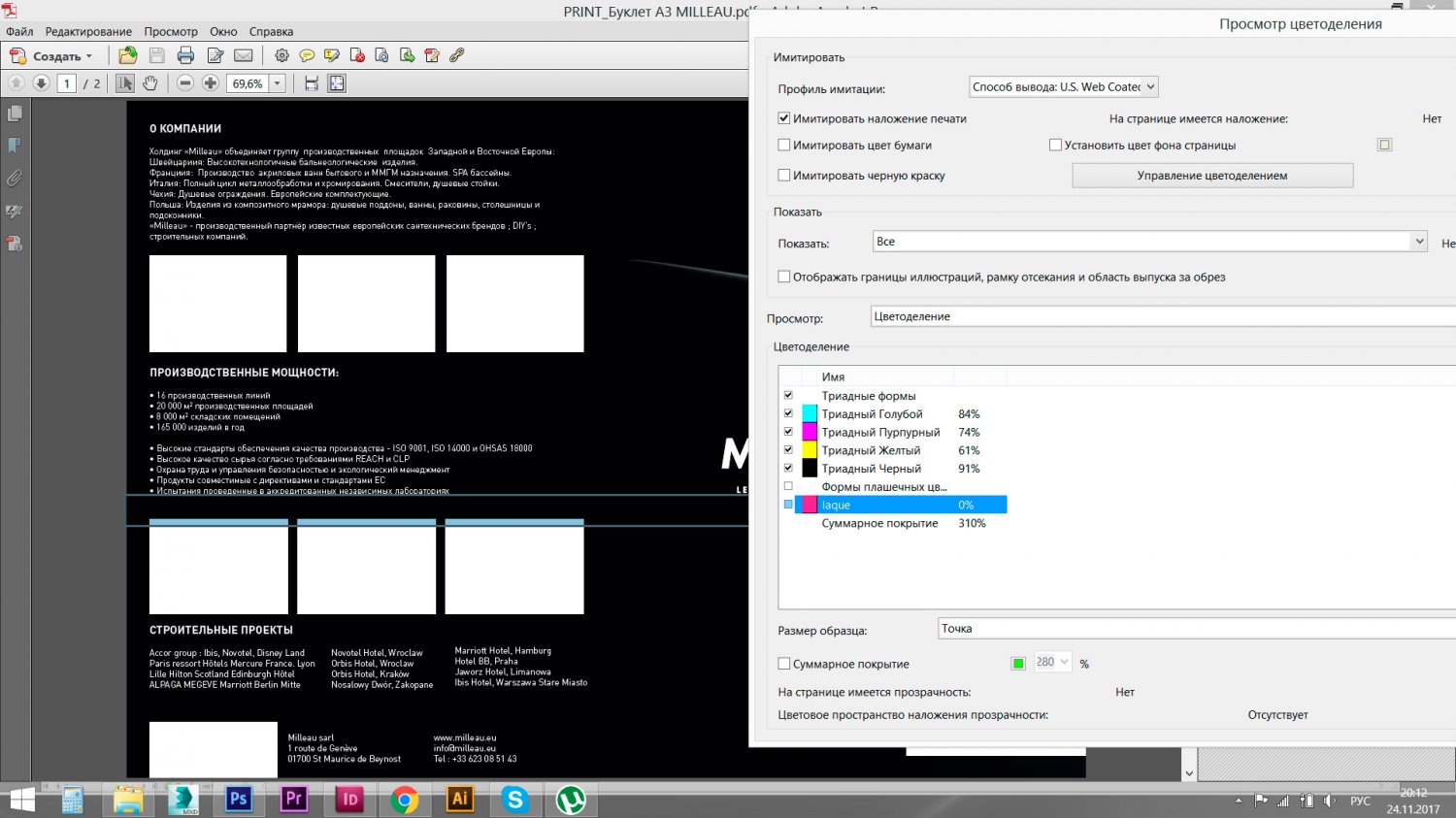
Task: Toggle 'Триадный Пурпурный' plate visibility
Action: (788, 432)
